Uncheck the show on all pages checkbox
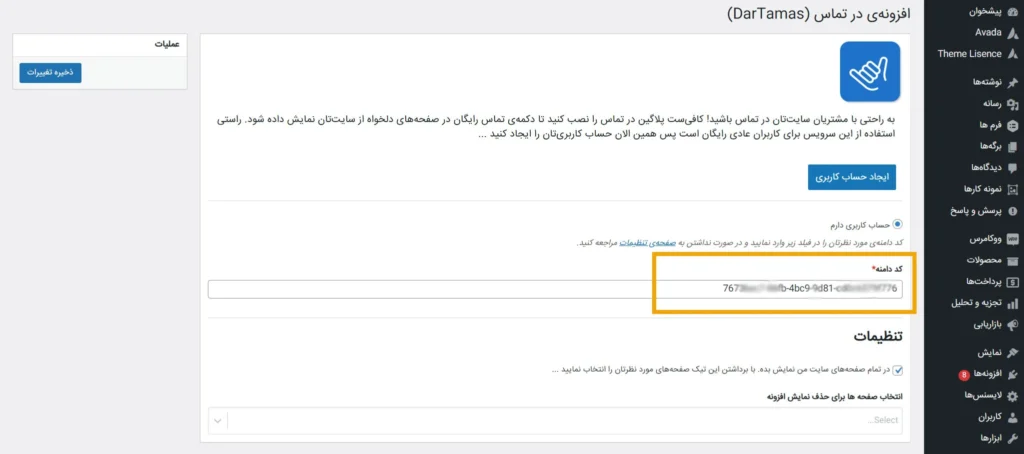 [x=897, y=370]
